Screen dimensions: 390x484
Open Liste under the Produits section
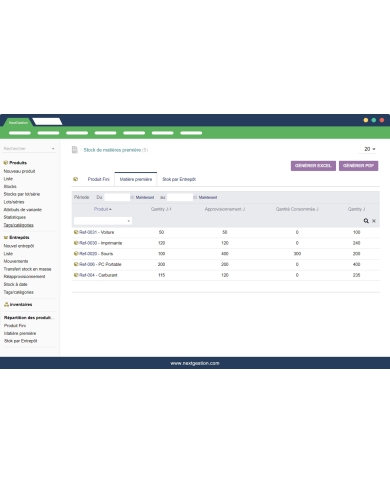click(8, 179)
